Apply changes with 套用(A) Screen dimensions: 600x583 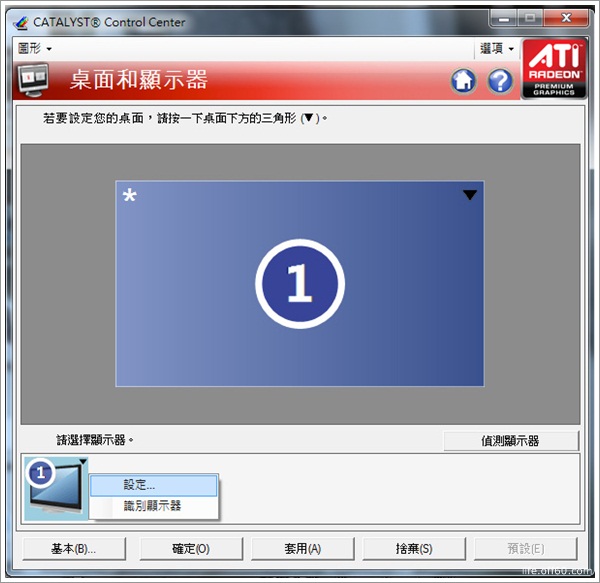303,549
